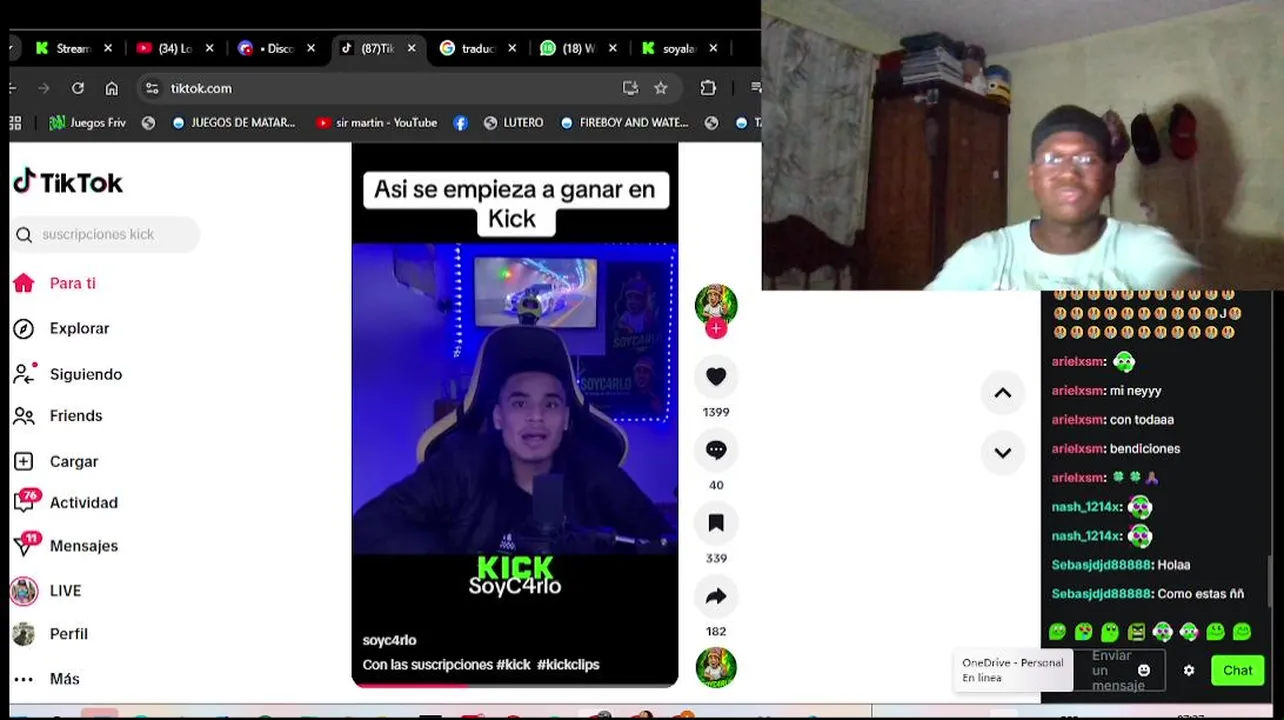Click the TikTok logo

(68, 181)
